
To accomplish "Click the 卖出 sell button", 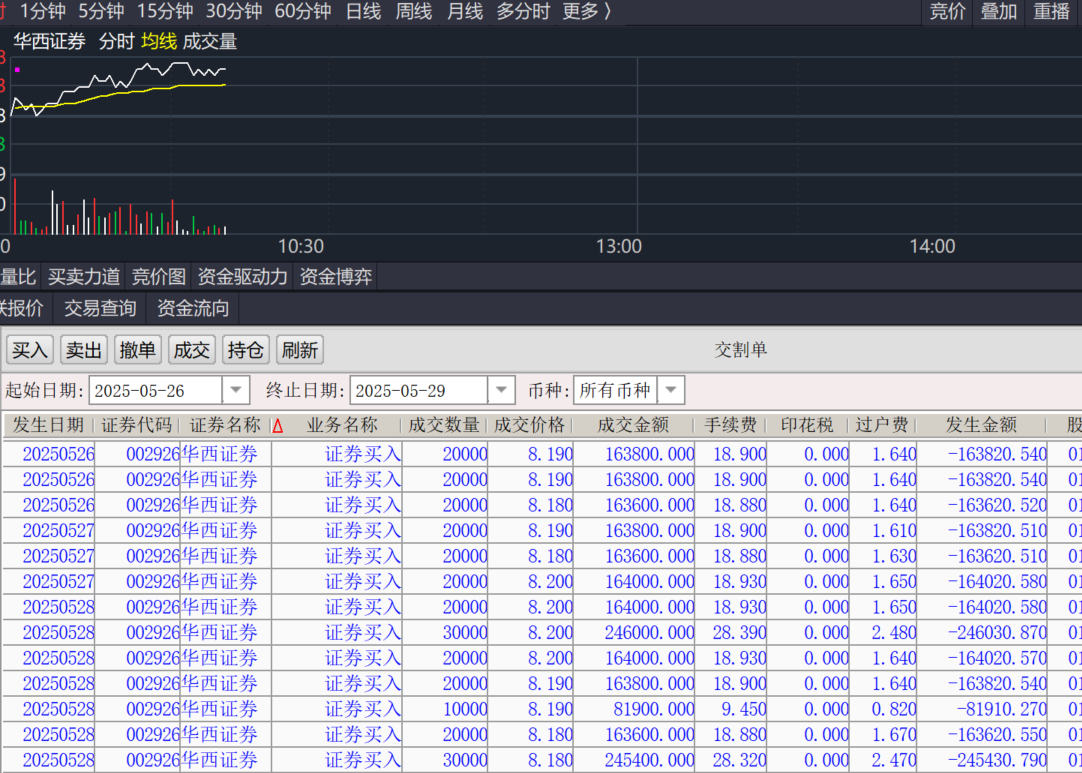I will pyautogui.click(x=83, y=350).
